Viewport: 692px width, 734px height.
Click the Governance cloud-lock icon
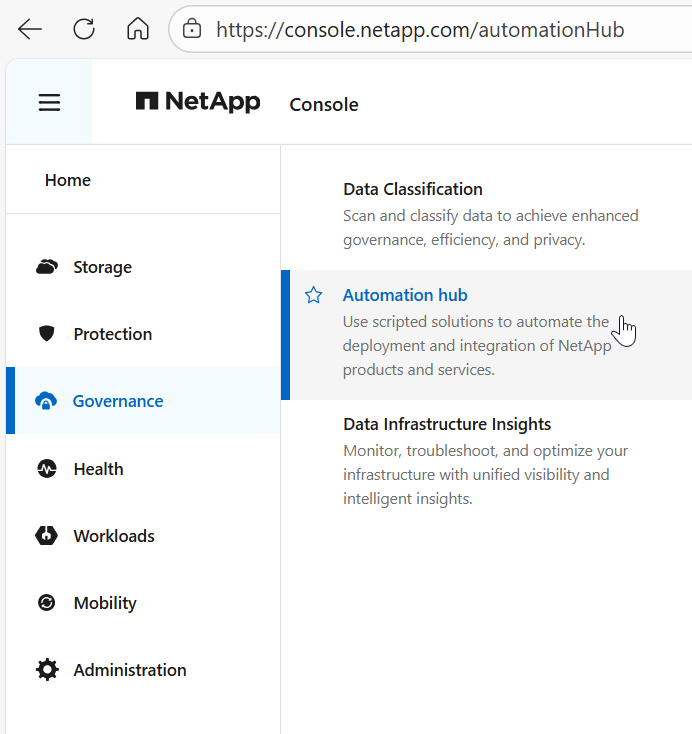[46, 401]
